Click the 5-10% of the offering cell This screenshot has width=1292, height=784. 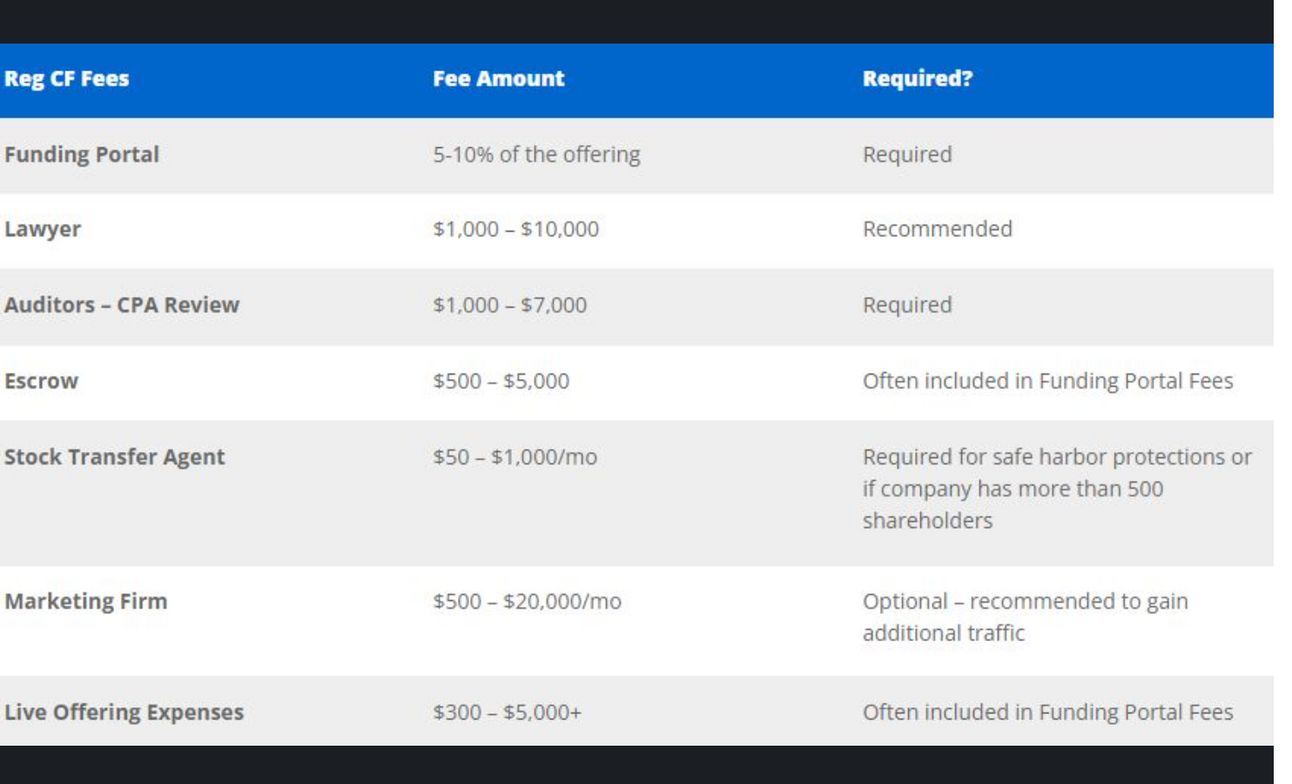(x=536, y=155)
